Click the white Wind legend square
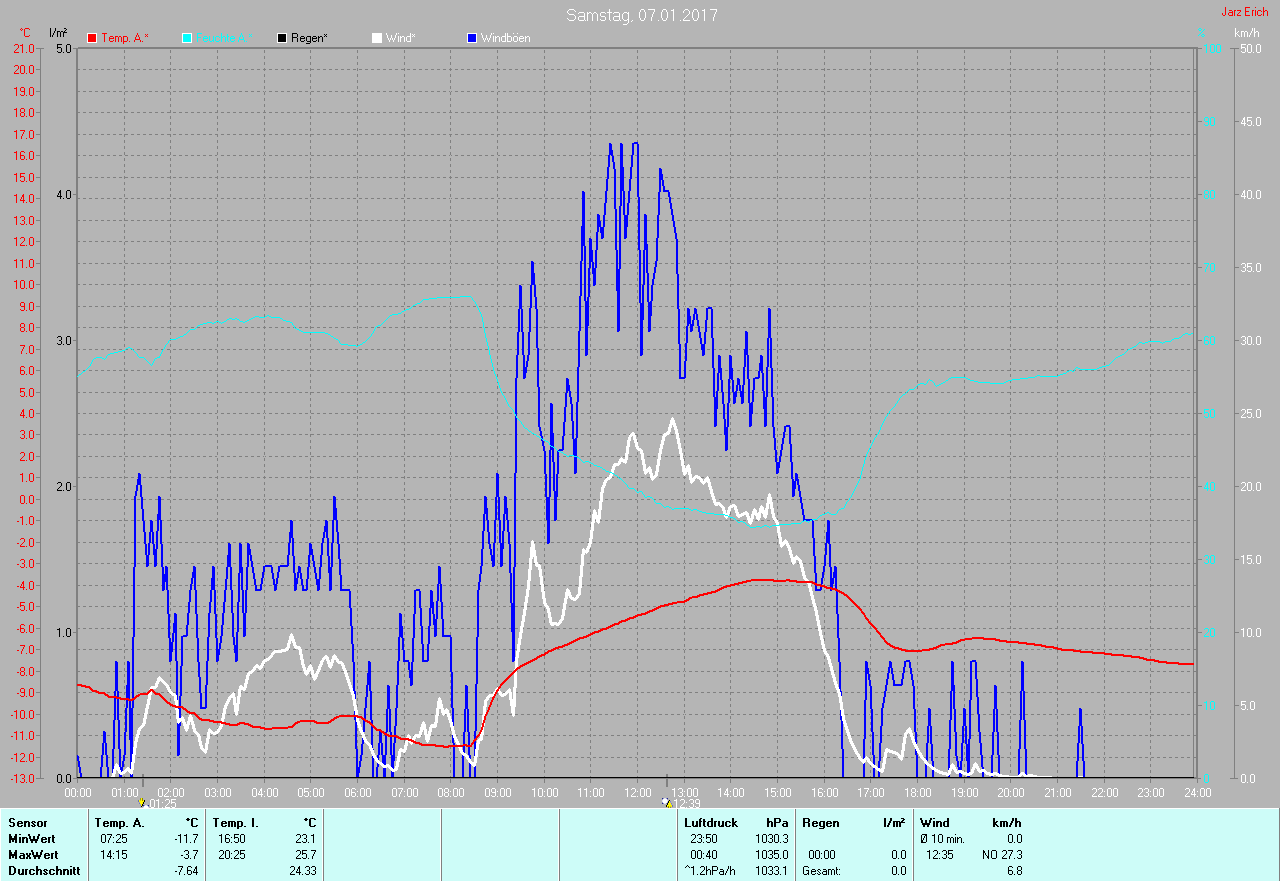 coord(377,38)
